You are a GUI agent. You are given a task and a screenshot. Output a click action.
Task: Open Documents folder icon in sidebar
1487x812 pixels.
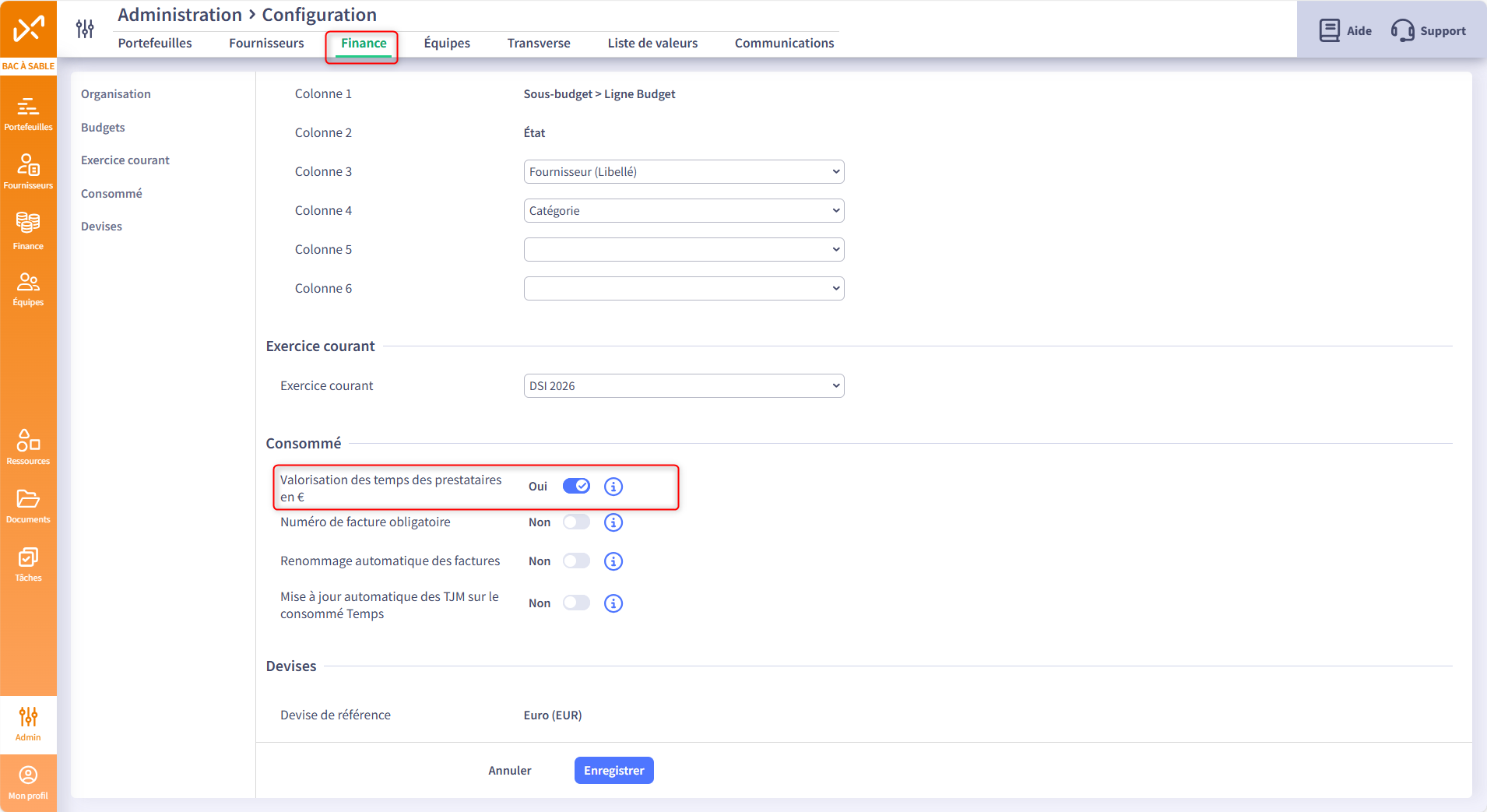[x=28, y=505]
